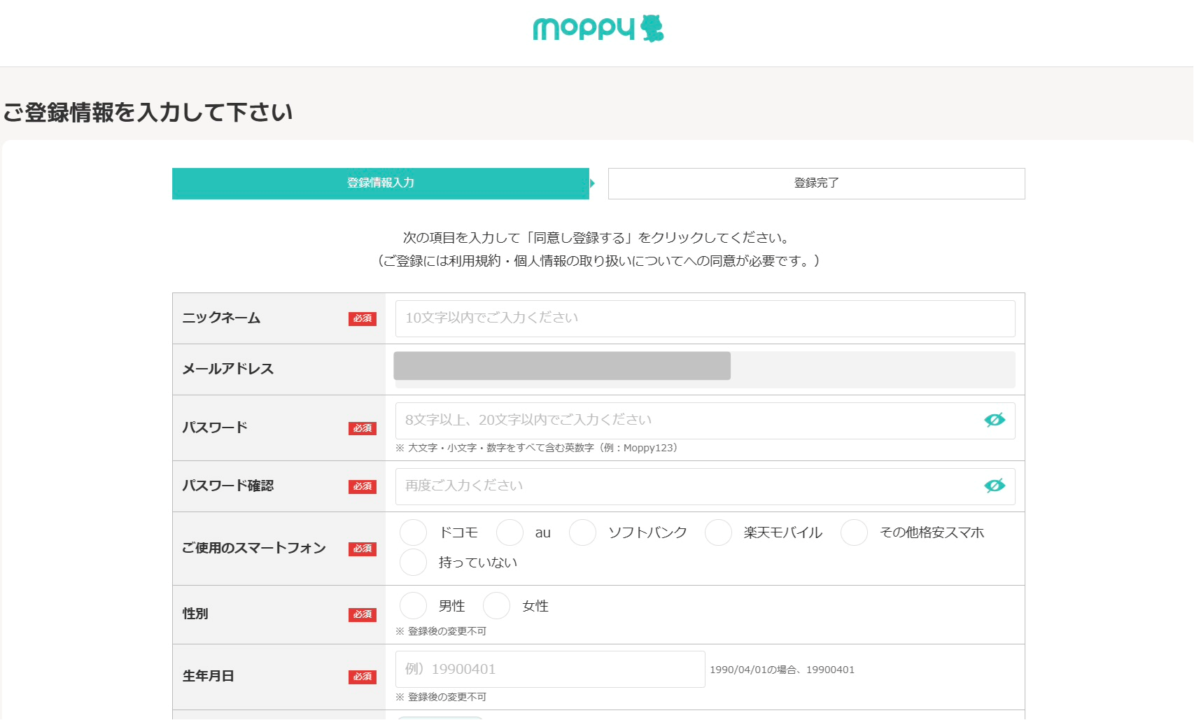
Task: Pick その他格安スマホ option
Action: point(854,533)
